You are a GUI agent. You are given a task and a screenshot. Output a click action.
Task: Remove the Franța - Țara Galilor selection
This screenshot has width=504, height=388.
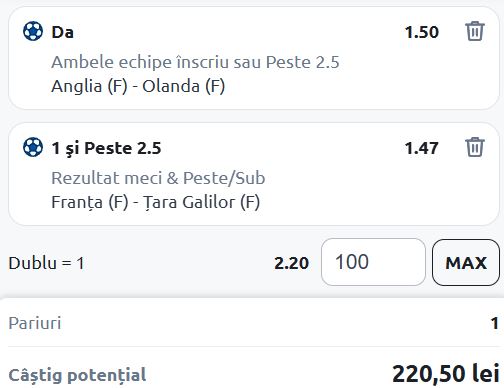pos(475,147)
